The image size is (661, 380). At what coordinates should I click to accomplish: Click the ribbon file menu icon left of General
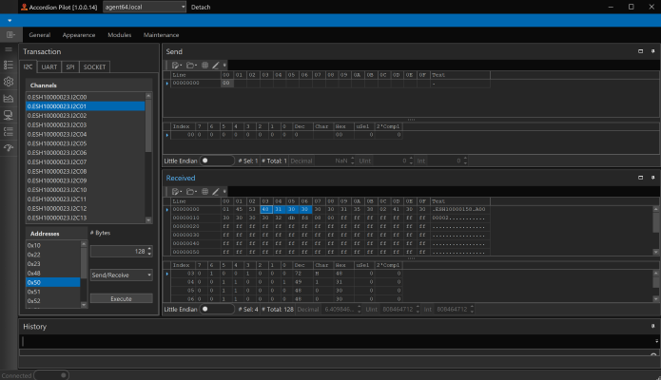pos(11,35)
